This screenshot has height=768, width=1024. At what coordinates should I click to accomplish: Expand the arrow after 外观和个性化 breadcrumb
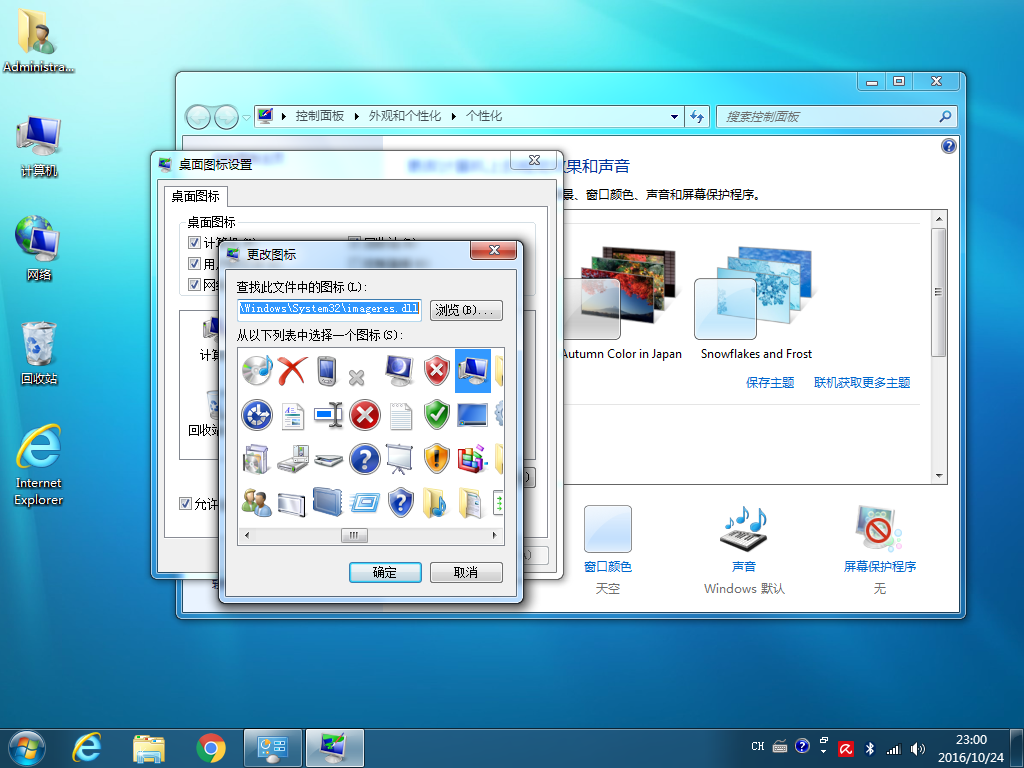click(x=453, y=116)
